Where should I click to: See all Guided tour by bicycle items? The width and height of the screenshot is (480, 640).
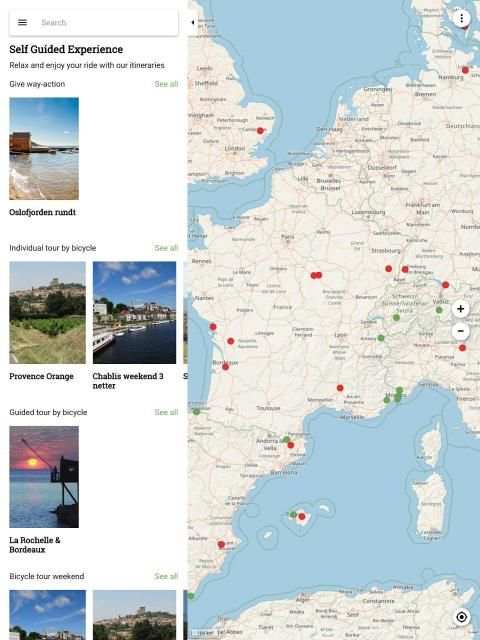[166, 412]
